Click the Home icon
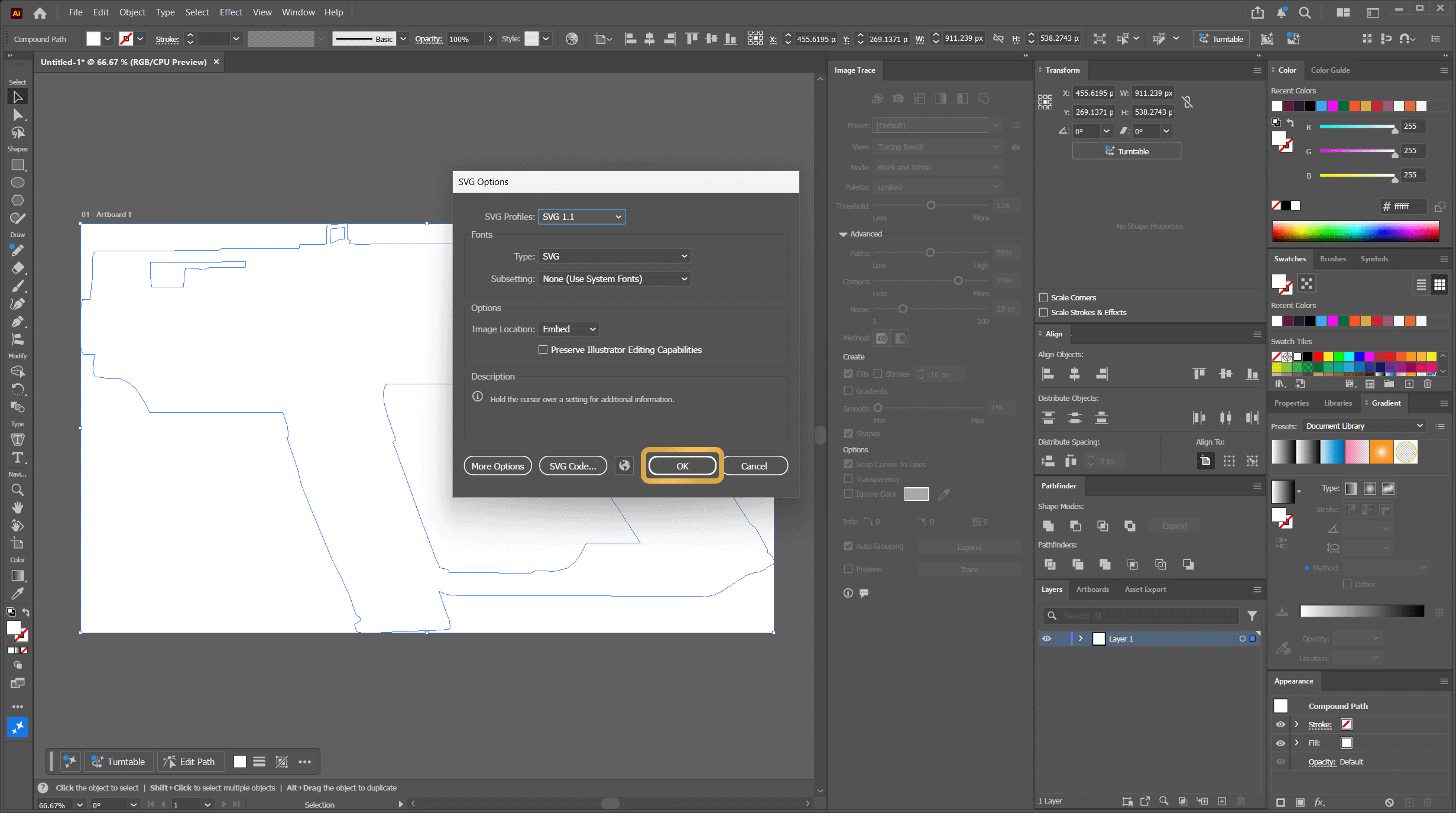The image size is (1456, 813). pyautogui.click(x=40, y=12)
